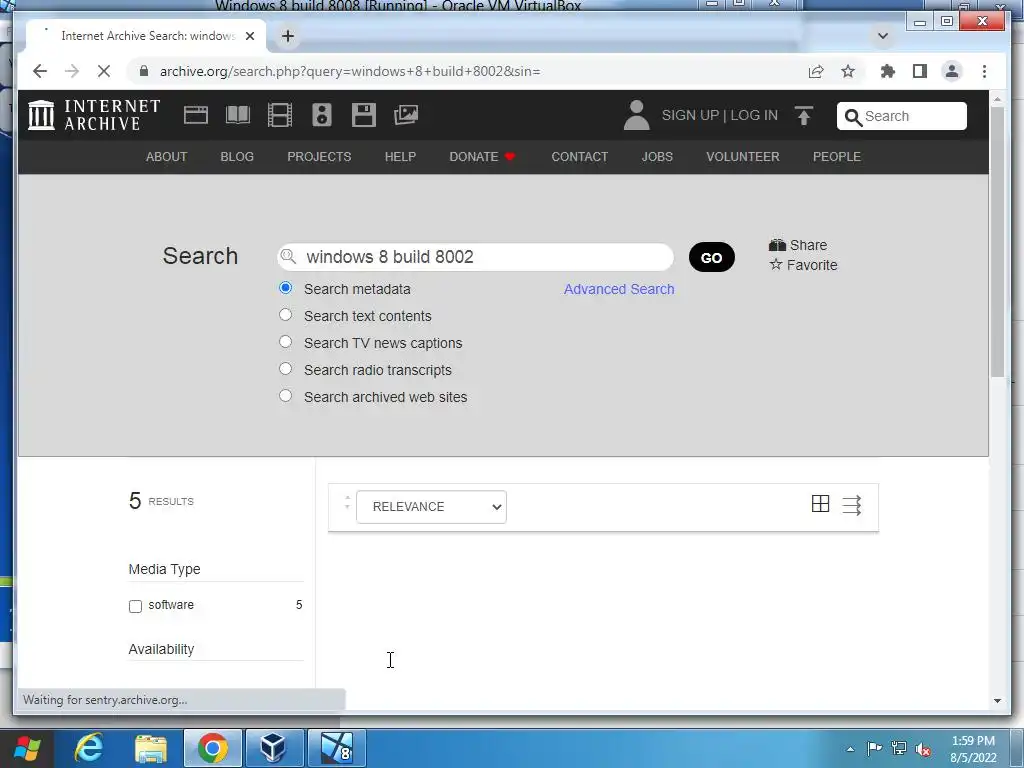
Task: Open the Web (Wayback) media icon
Action: coord(195,116)
